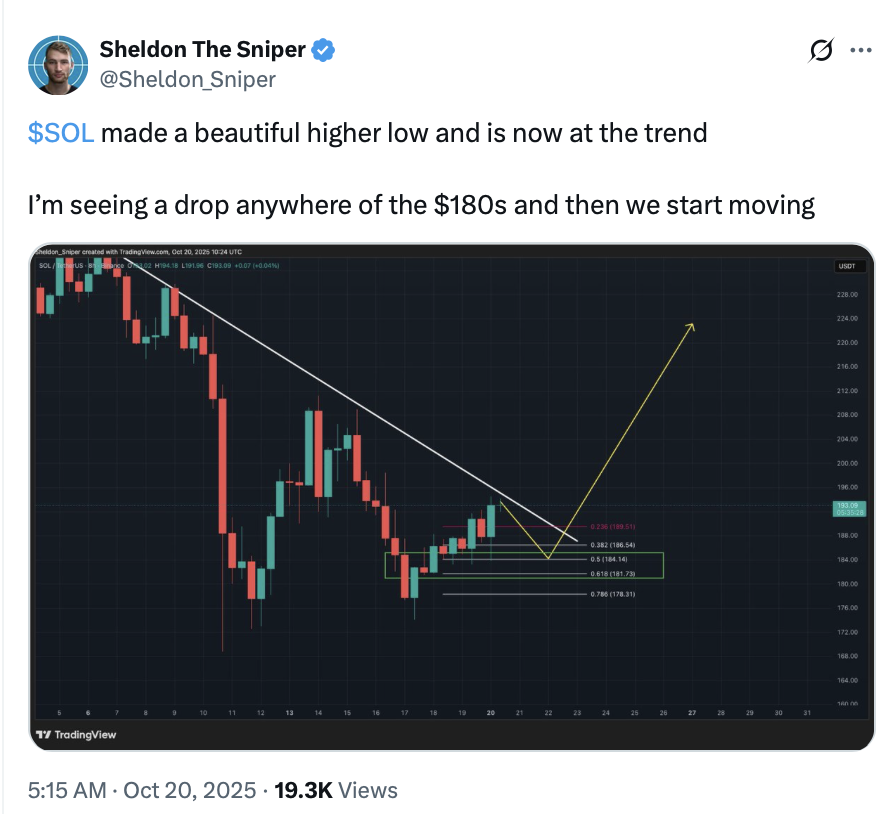The height and width of the screenshot is (814, 894).
Task: Click date 27 on the time axis
Action: click(x=693, y=713)
